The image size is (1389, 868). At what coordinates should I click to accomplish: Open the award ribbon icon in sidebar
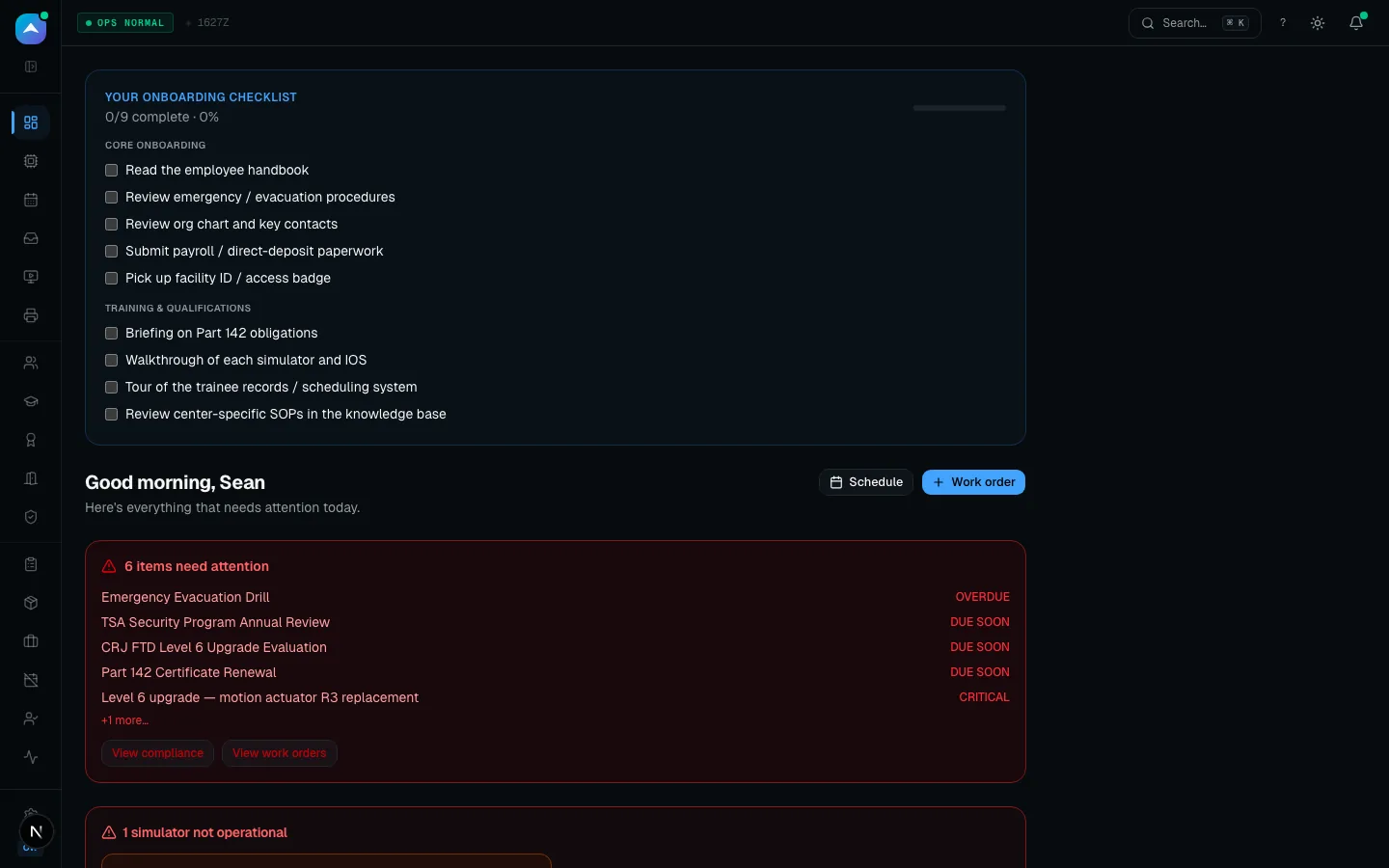[x=31, y=440]
